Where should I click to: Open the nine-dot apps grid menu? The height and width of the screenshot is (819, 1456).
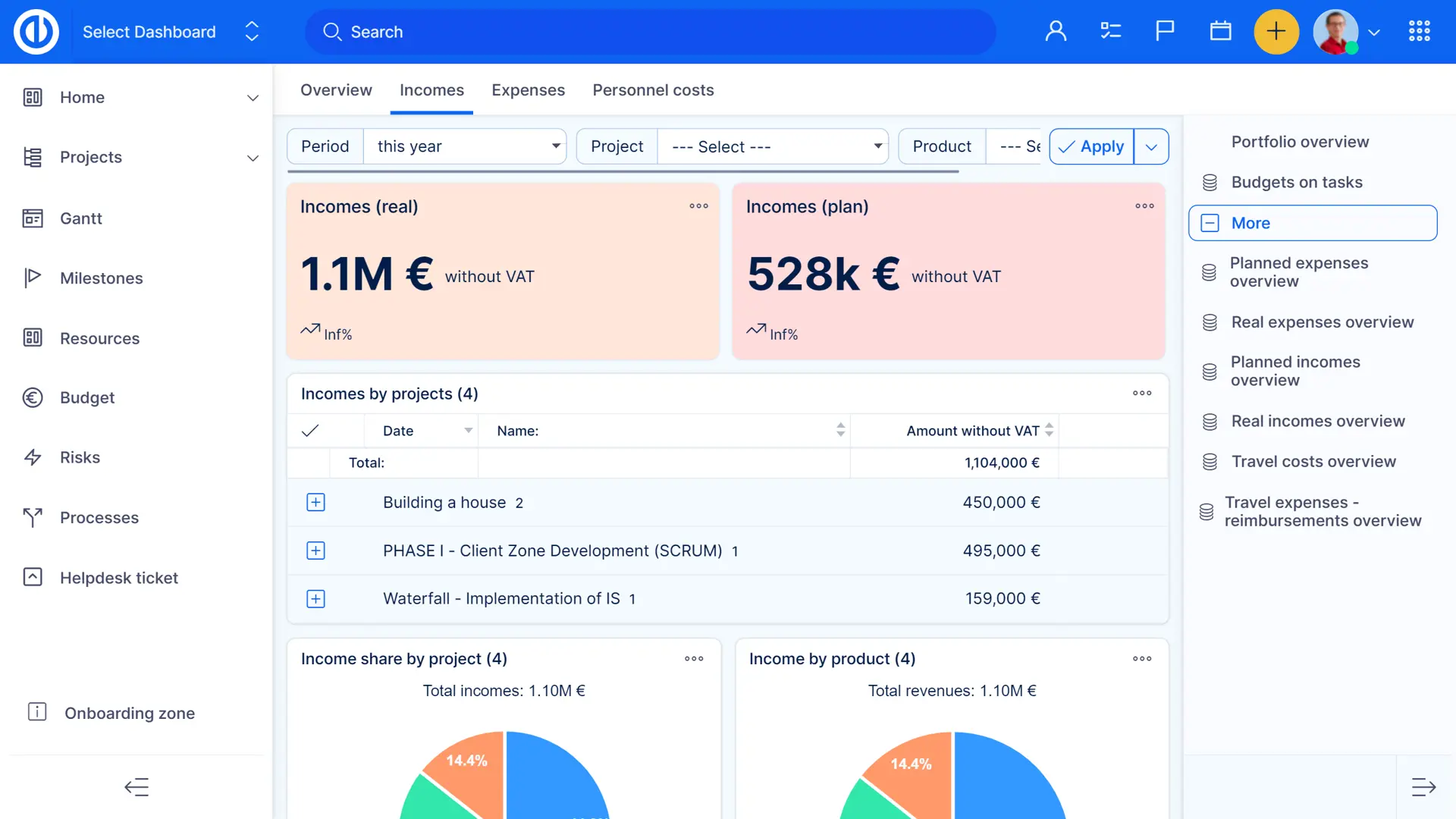click(1419, 32)
